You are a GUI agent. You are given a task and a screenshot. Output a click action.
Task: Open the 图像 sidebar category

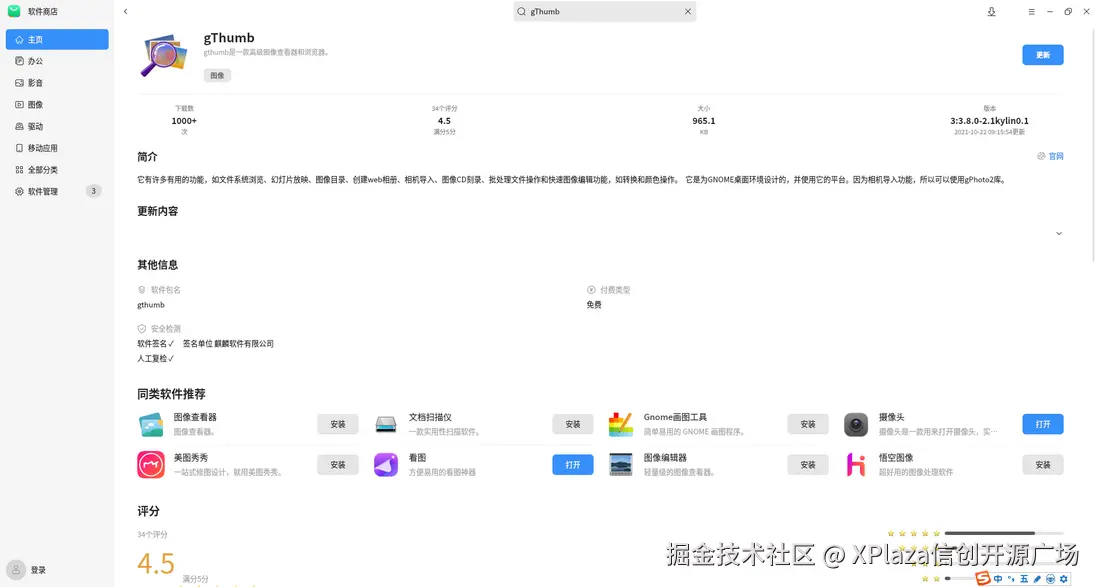[x=57, y=104]
